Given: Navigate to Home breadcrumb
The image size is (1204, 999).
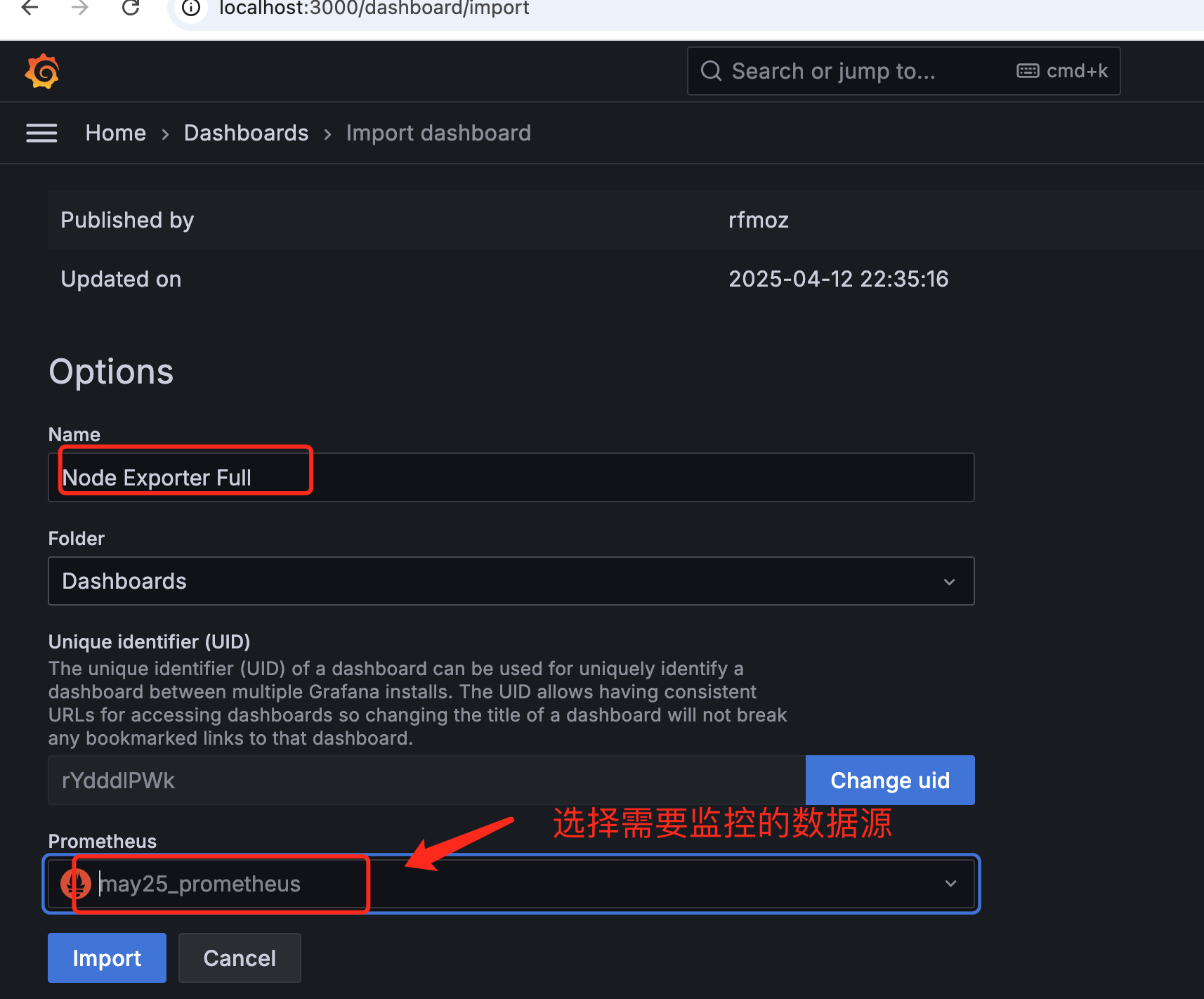Looking at the screenshot, I should (116, 133).
